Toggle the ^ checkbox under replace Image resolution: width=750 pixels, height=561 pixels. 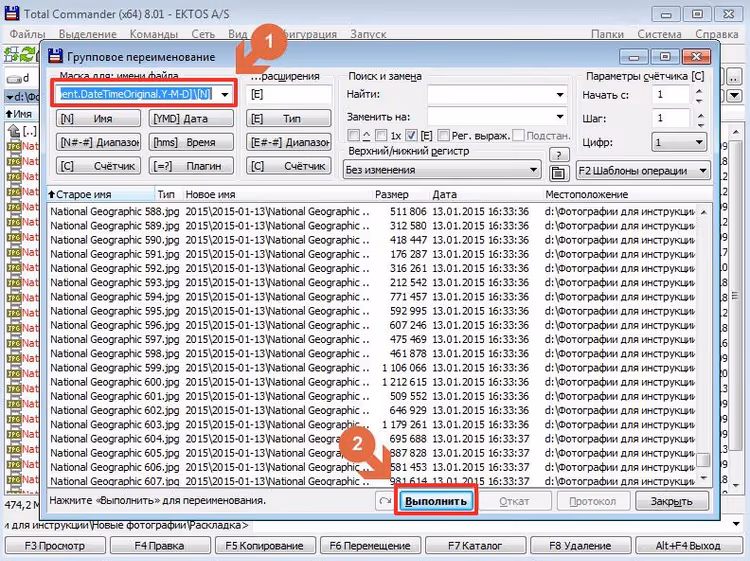tap(354, 135)
